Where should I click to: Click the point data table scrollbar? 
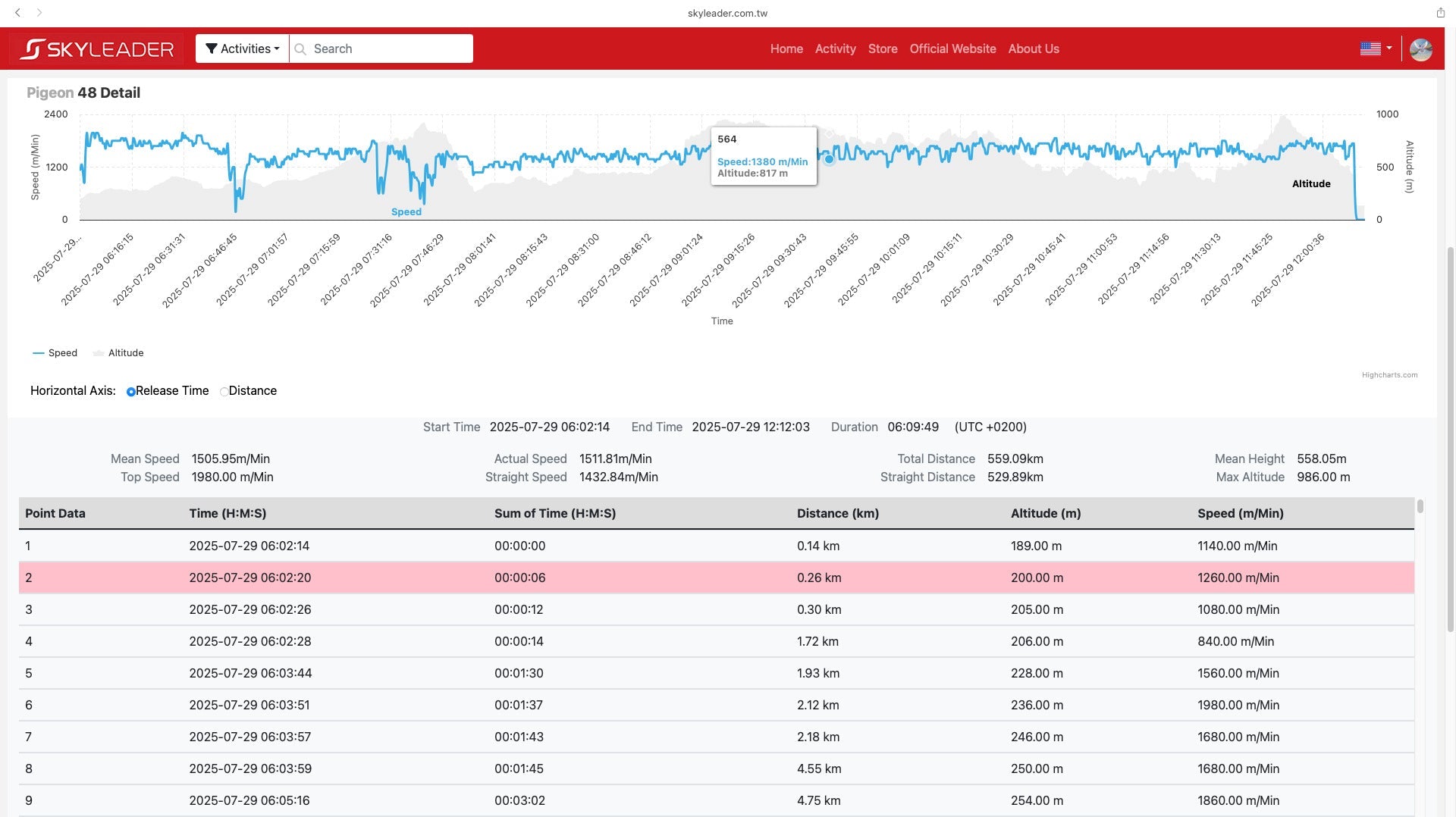point(1420,506)
